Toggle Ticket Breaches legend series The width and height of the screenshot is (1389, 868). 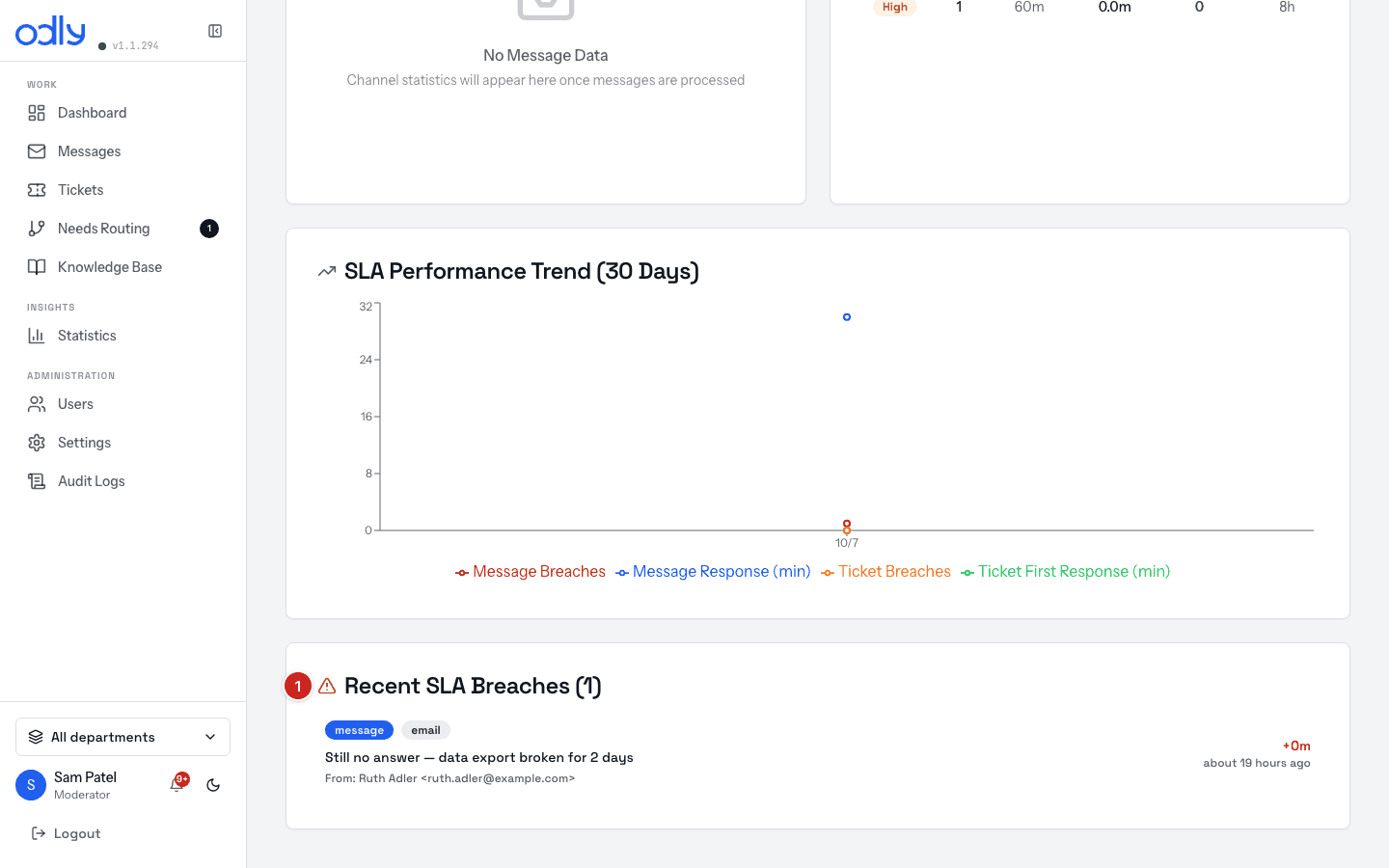tap(885, 572)
